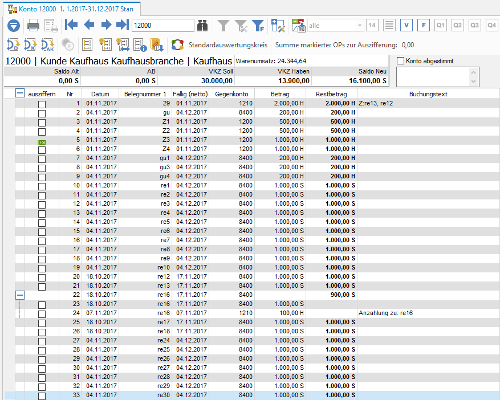Screen dimensions: 500x400
Task: Select the Q3 quarter button
Action: (x=475, y=25)
